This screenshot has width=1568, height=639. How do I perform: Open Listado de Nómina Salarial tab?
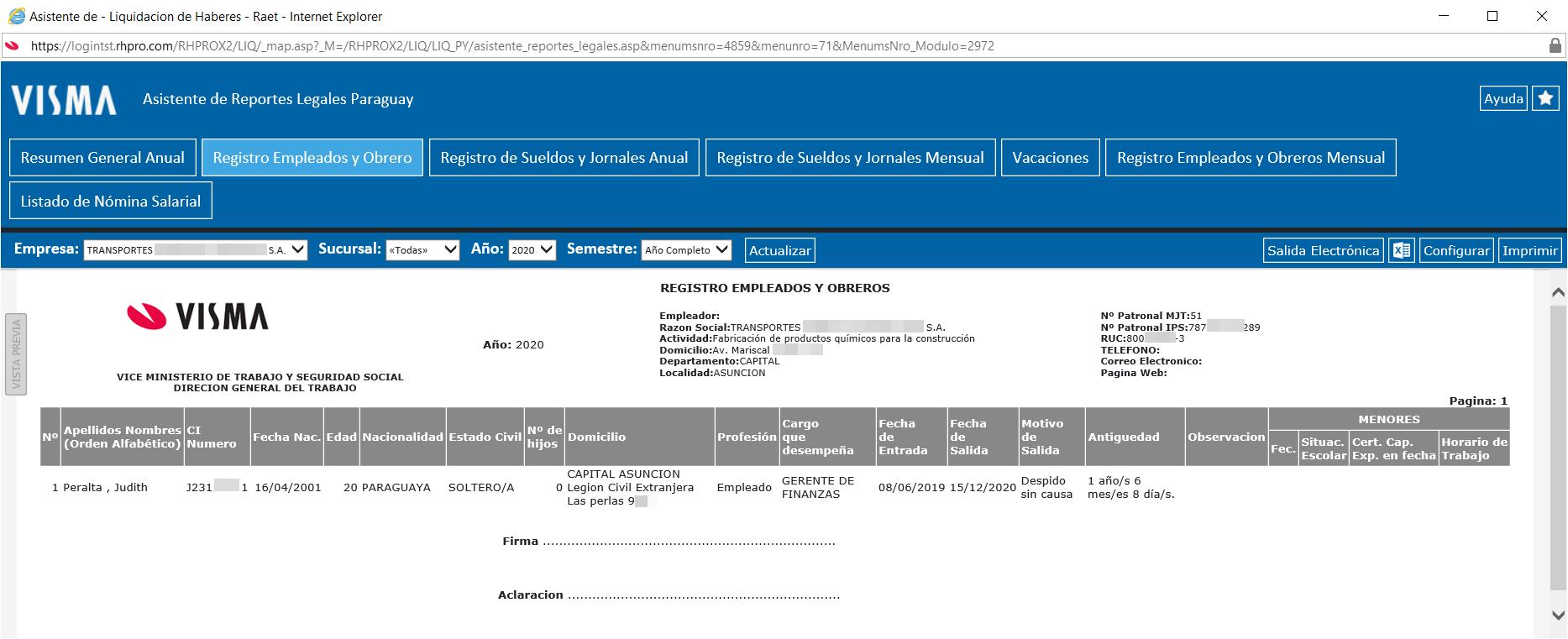coord(111,201)
